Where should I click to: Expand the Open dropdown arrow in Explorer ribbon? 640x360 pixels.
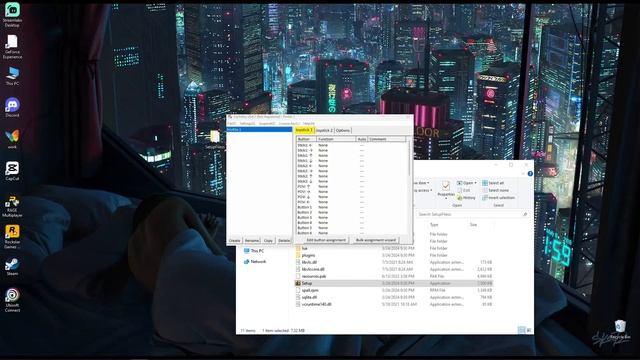[x=476, y=183]
